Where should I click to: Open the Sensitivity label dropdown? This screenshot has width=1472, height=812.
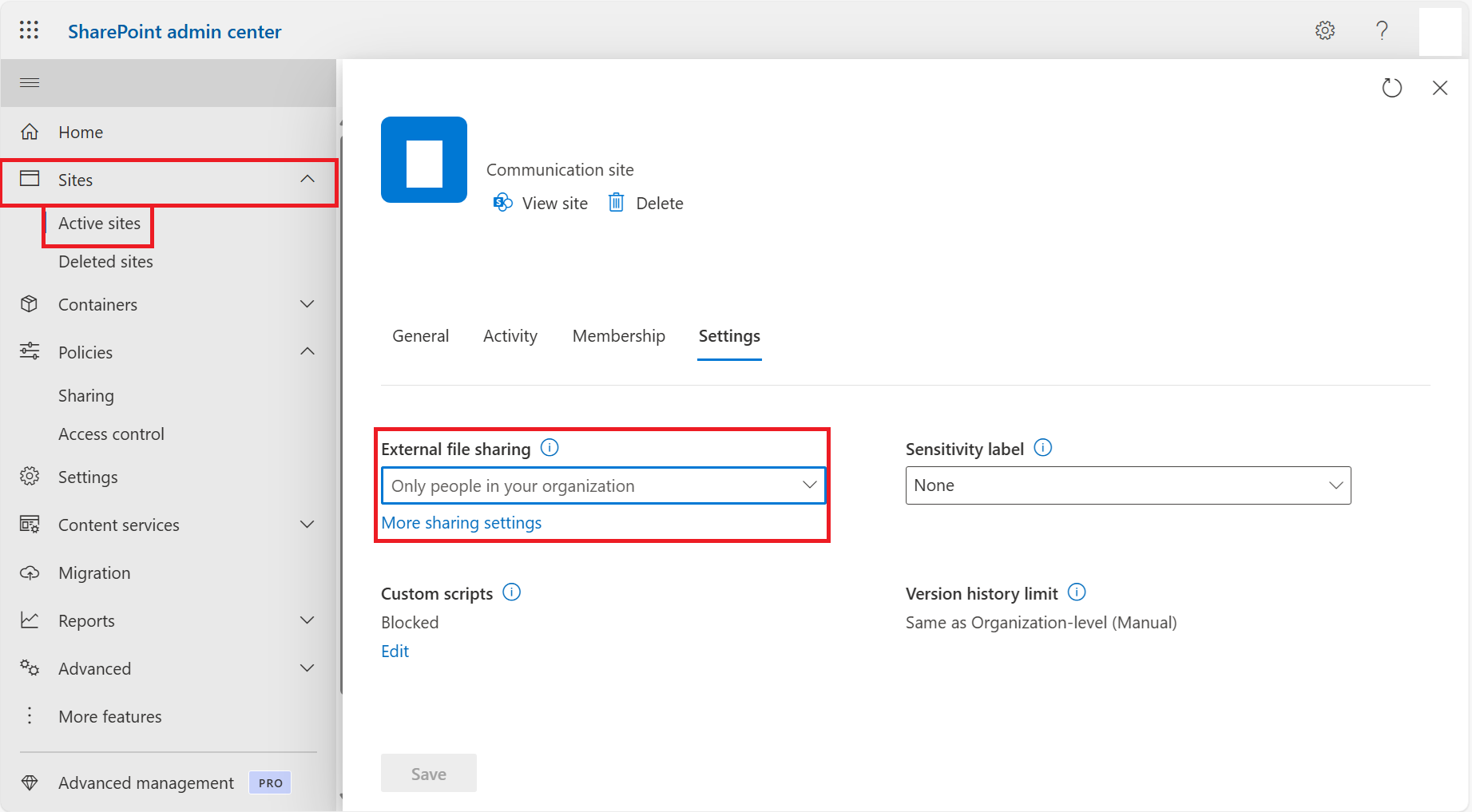[1129, 485]
